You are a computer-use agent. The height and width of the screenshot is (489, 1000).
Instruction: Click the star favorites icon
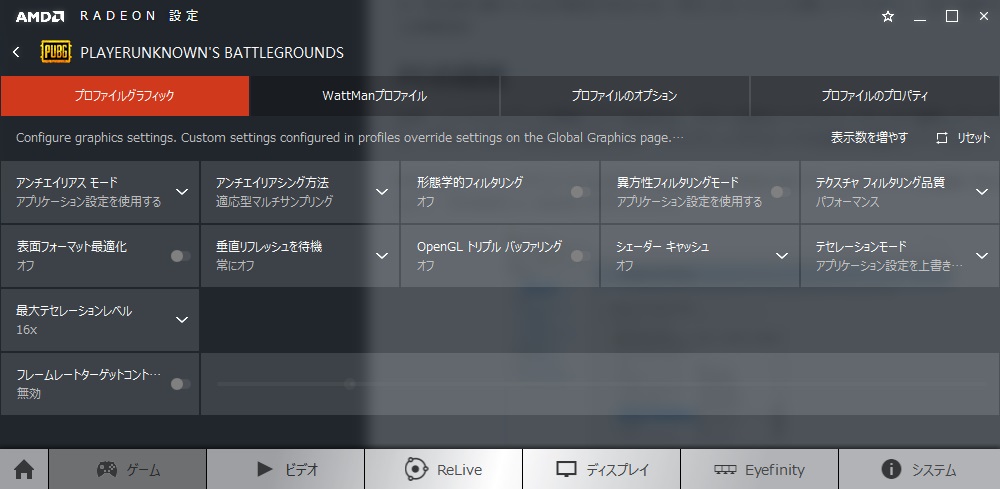(x=888, y=17)
